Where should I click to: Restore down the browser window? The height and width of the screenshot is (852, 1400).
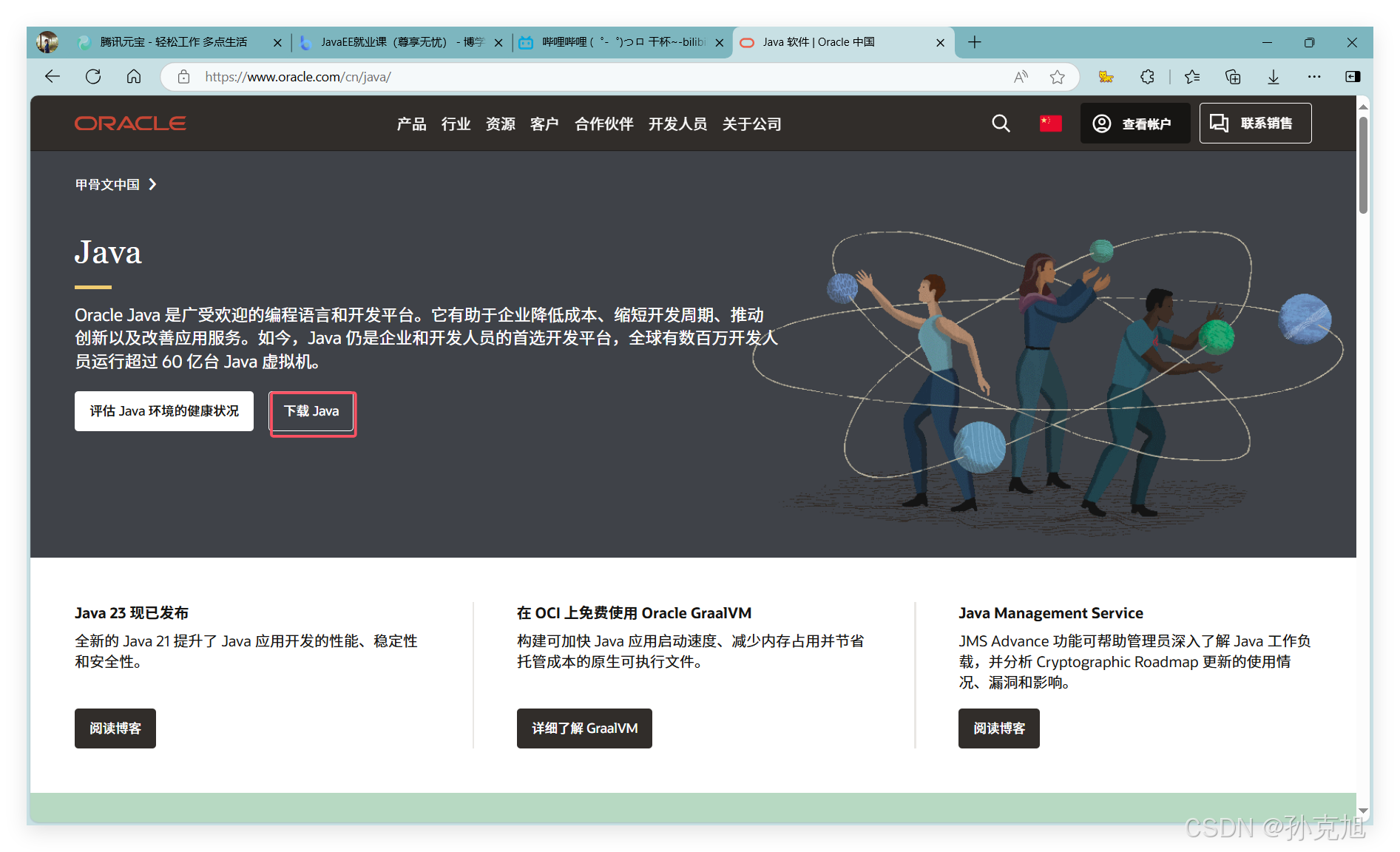(1309, 43)
